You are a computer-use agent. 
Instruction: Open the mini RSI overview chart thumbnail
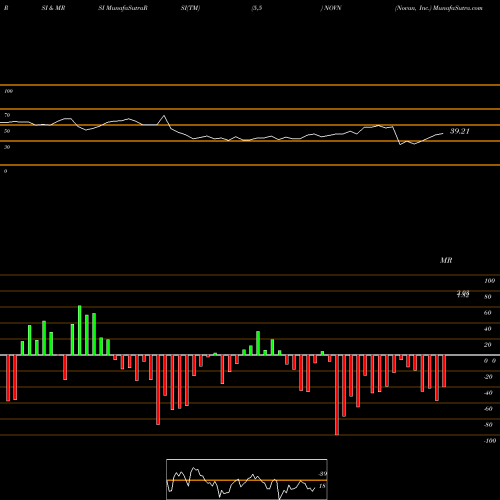(247, 479)
